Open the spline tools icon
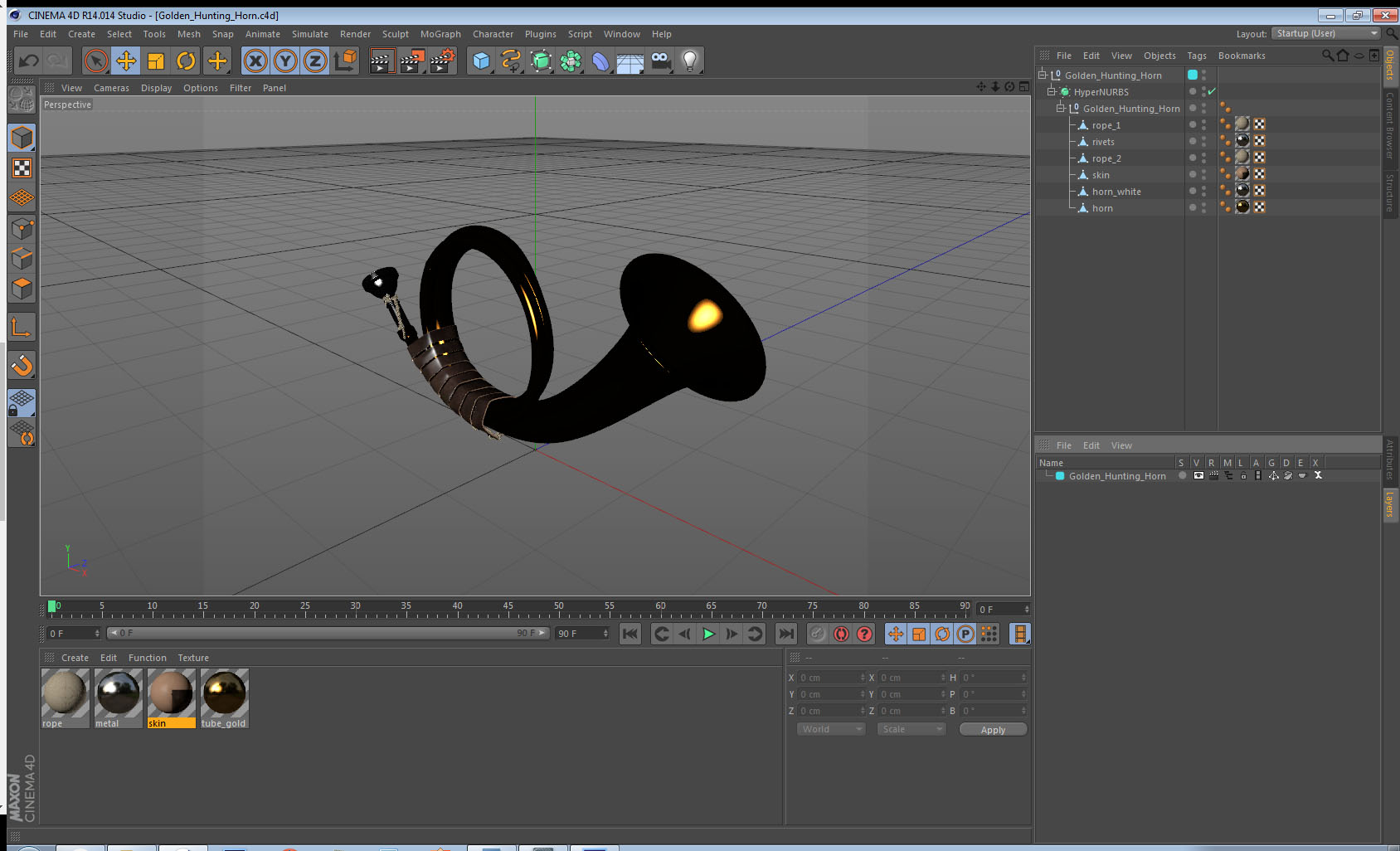 point(511,61)
